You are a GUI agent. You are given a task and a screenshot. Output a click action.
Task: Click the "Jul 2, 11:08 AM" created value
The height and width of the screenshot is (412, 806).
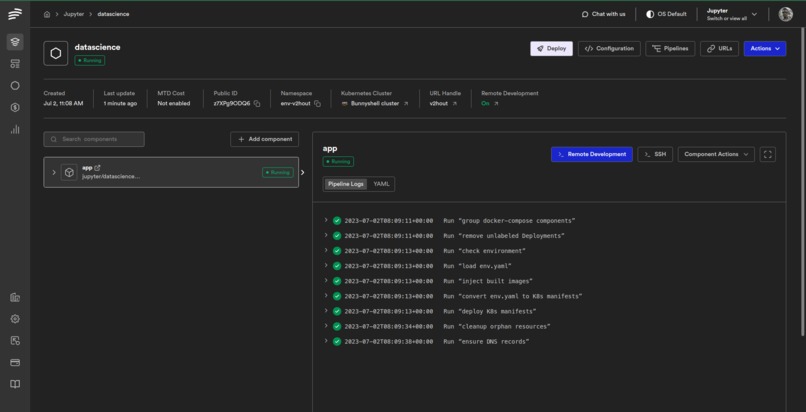pos(63,103)
